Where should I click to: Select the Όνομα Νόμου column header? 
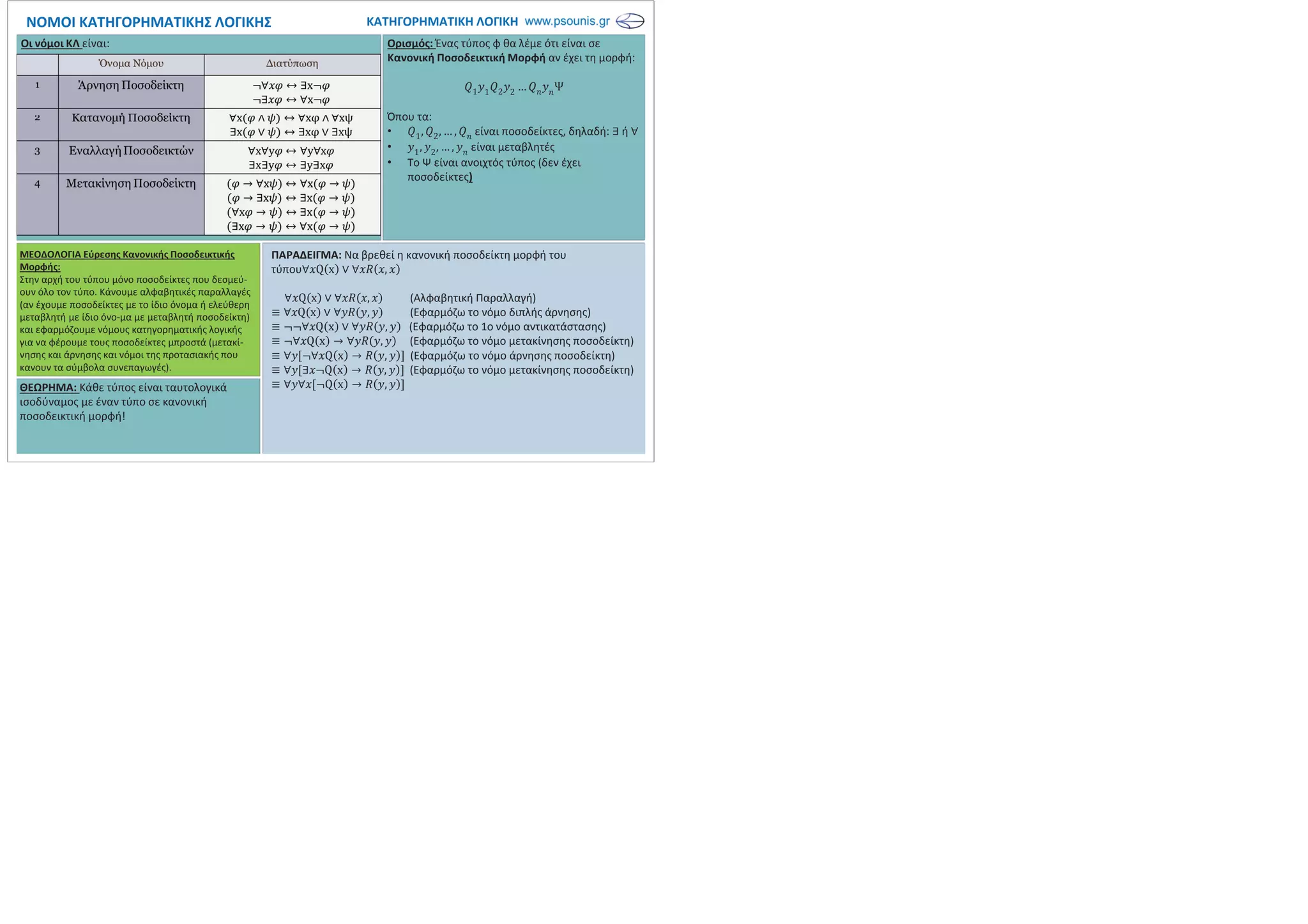point(131,64)
